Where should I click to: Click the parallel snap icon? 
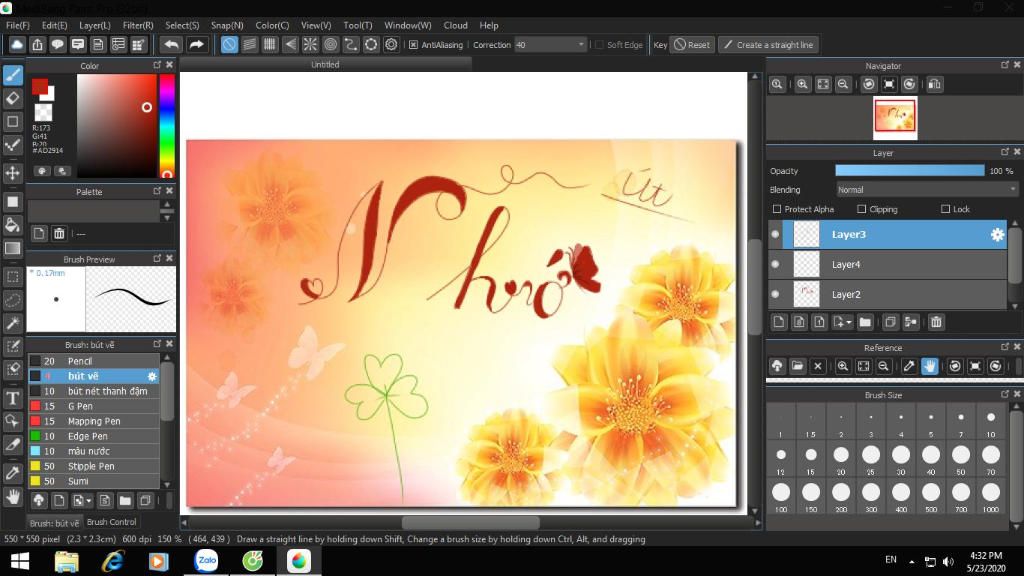[x=249, y=44]
